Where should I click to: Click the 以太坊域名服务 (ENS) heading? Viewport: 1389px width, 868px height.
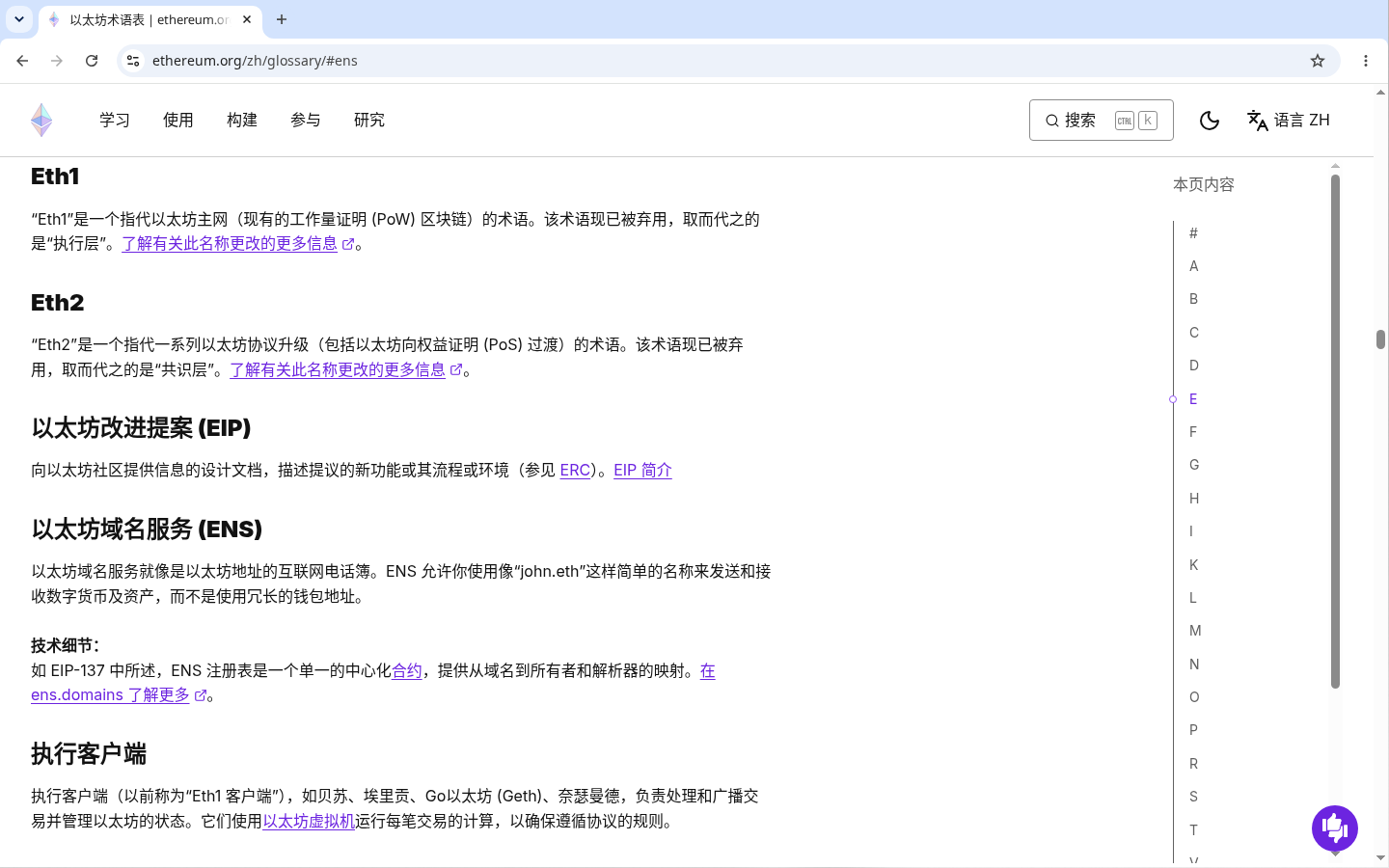point(147,529)
